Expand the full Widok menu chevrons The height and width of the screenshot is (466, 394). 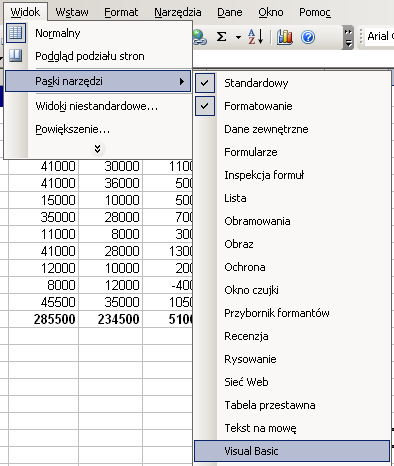(x=97, y=149)
